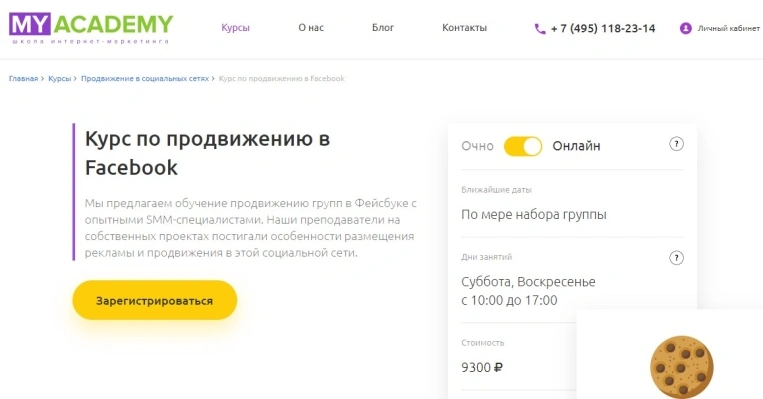
Task: Open Личный кабинет link
Action: 728,28
